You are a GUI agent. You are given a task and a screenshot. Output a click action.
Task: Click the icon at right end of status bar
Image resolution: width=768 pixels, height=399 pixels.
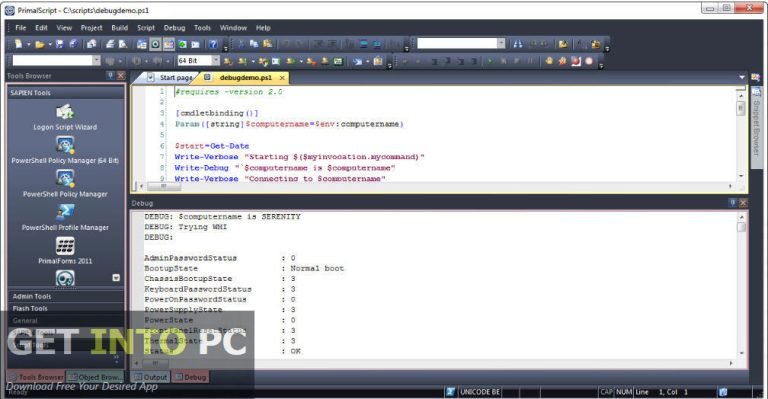tap(722, 392)
